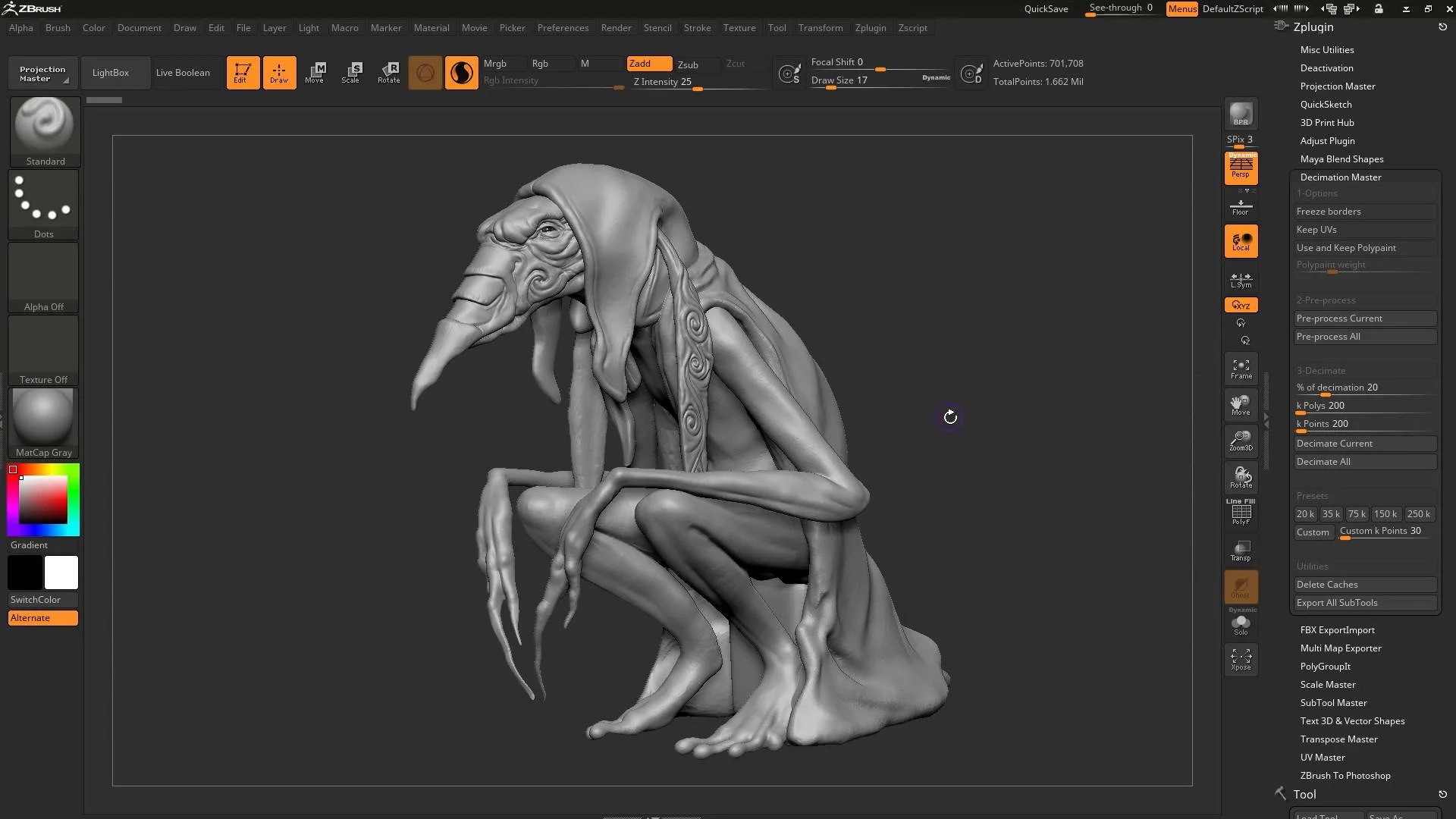Select the Scale tool in top shelf
Screen dimensions: 1456x819
[351, 73]
